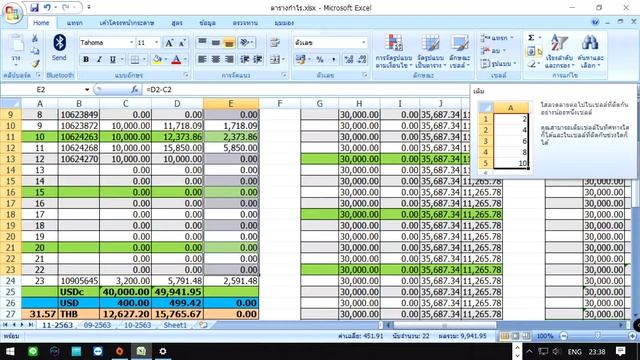Apply the red font color
The height and width of the screenshot is (360, 640).
(x=176, y=60)
